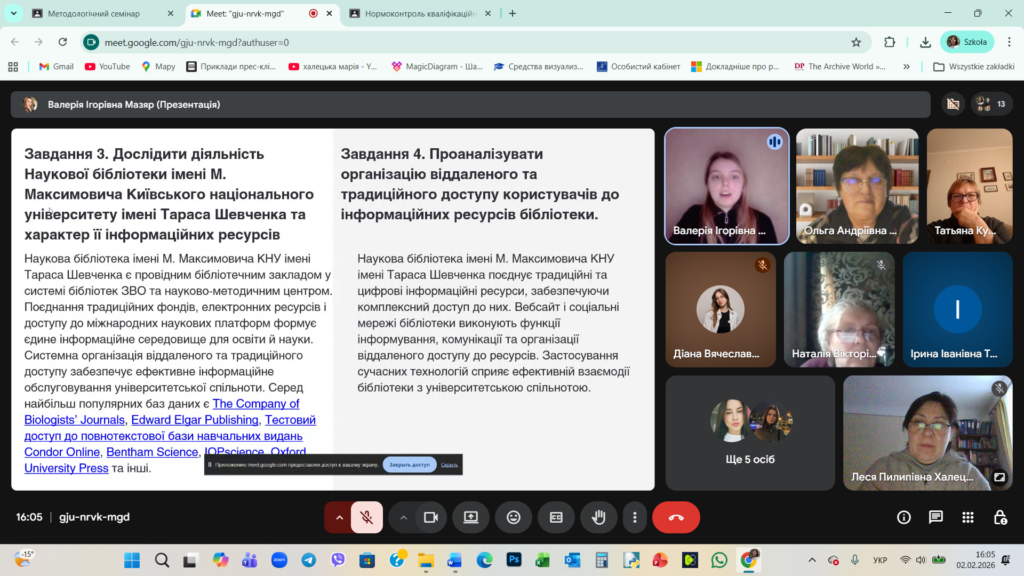Open the activities grid icon
This screenshot has height=576, width=1024.
(x=968, y=517)
